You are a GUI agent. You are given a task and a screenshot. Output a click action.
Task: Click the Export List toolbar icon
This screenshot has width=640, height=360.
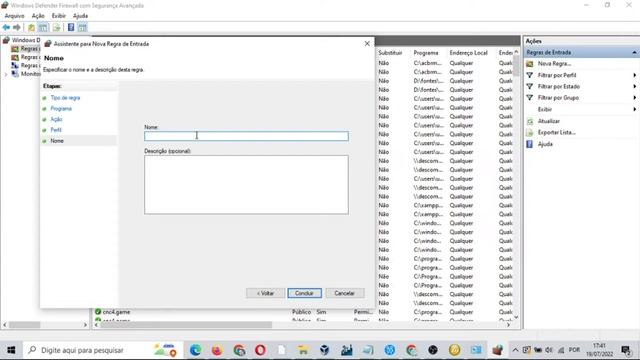[x=57, y=27]
